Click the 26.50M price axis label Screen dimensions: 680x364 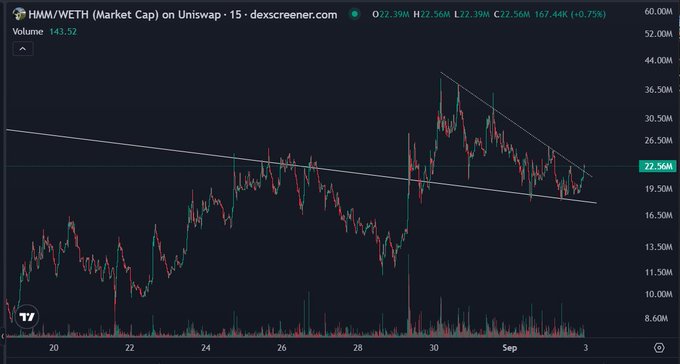[x=658, y=141]
